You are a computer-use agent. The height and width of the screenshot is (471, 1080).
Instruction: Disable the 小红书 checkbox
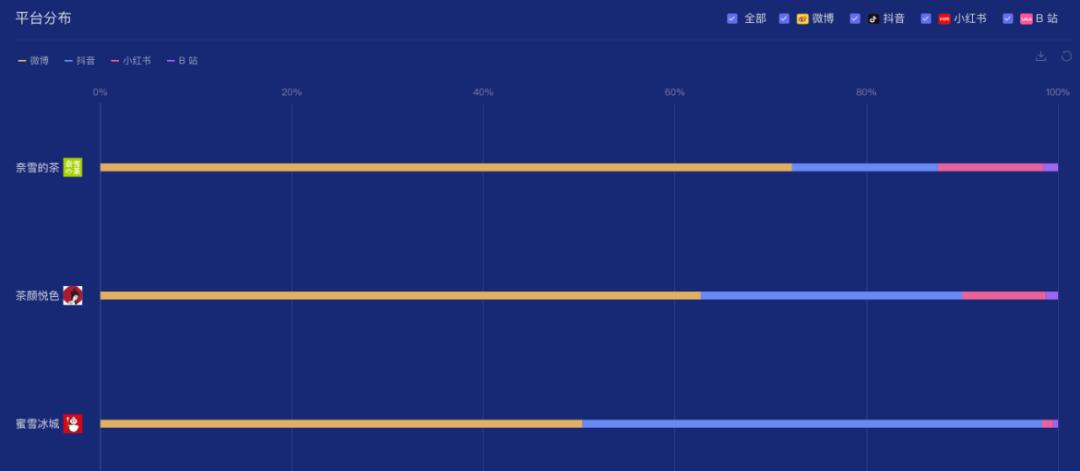point(926,19)
